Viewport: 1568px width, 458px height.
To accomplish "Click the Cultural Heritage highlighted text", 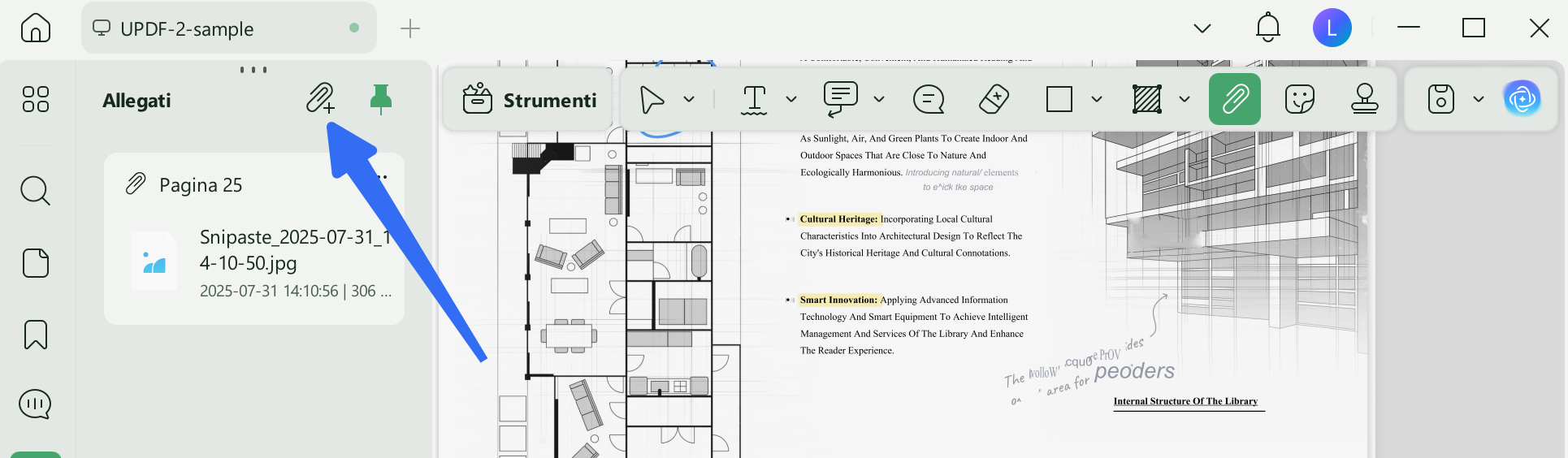I will [x=838, y=219].
